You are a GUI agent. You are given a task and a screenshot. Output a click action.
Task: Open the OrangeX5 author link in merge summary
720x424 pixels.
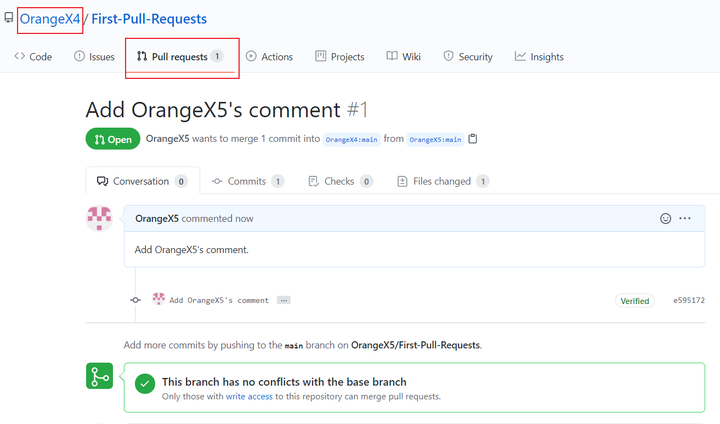click(x=167, y=139)
